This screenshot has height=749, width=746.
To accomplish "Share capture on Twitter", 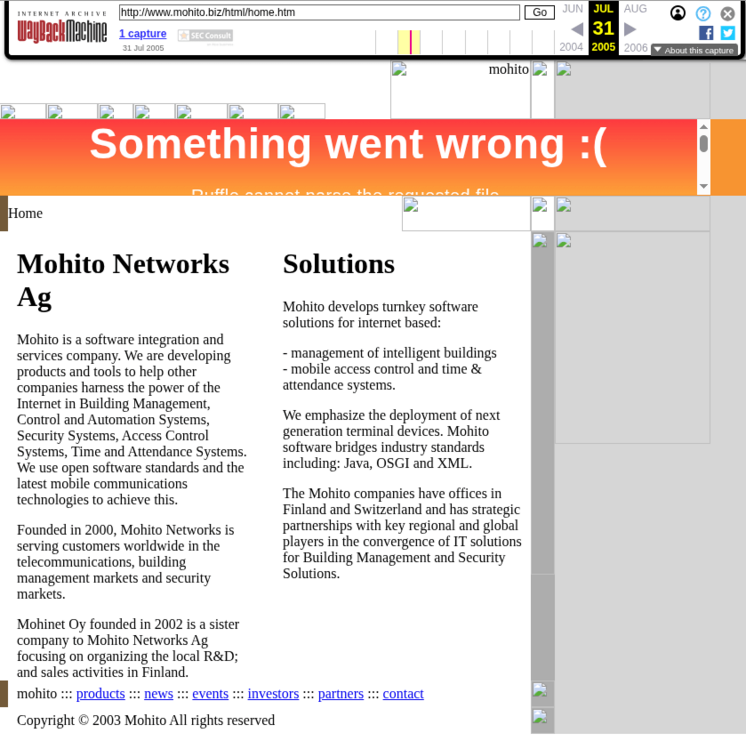I will tap(728, 33).
